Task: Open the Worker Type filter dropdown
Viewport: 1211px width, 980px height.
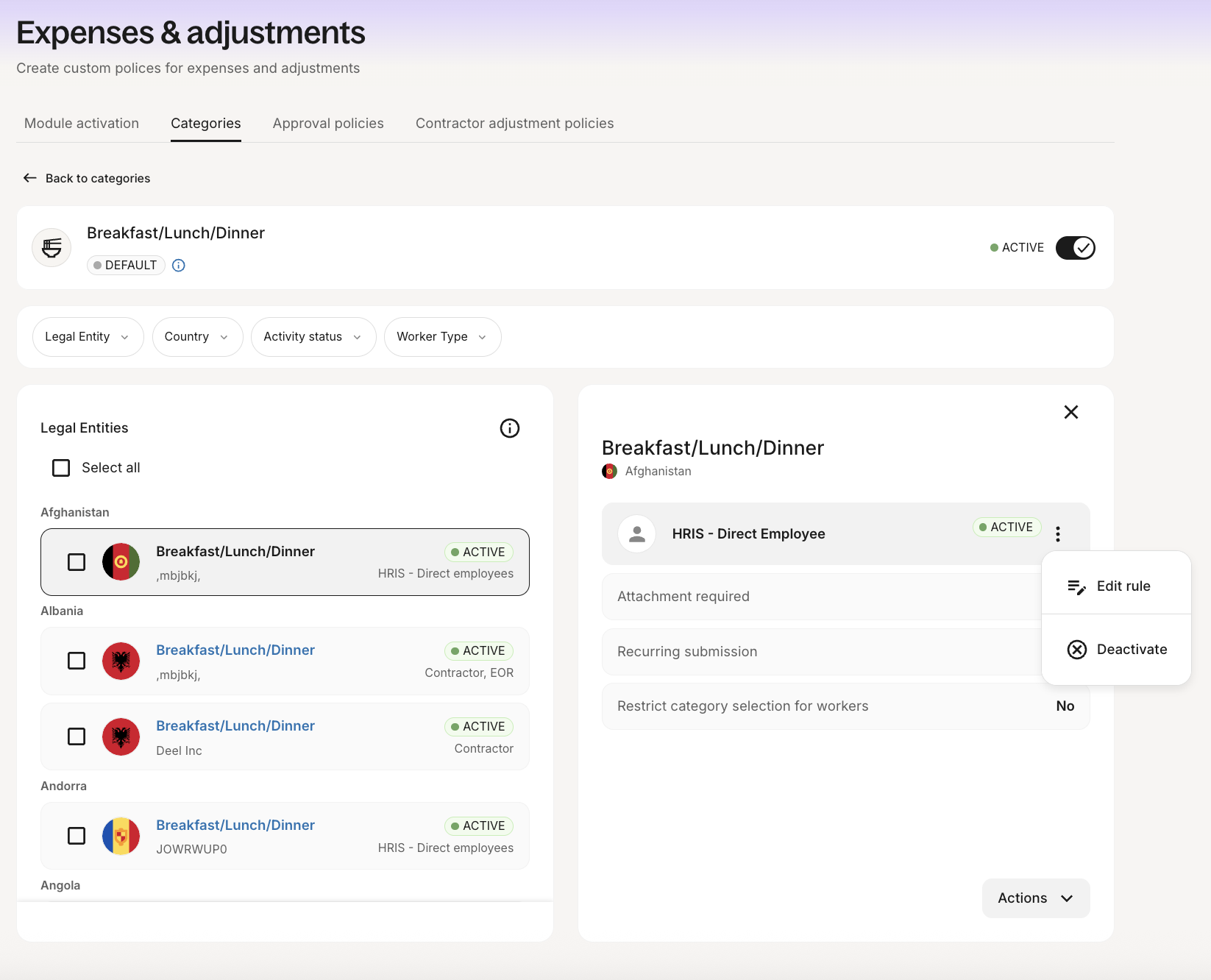Action: pyautogui.click(x=443, y=337)
